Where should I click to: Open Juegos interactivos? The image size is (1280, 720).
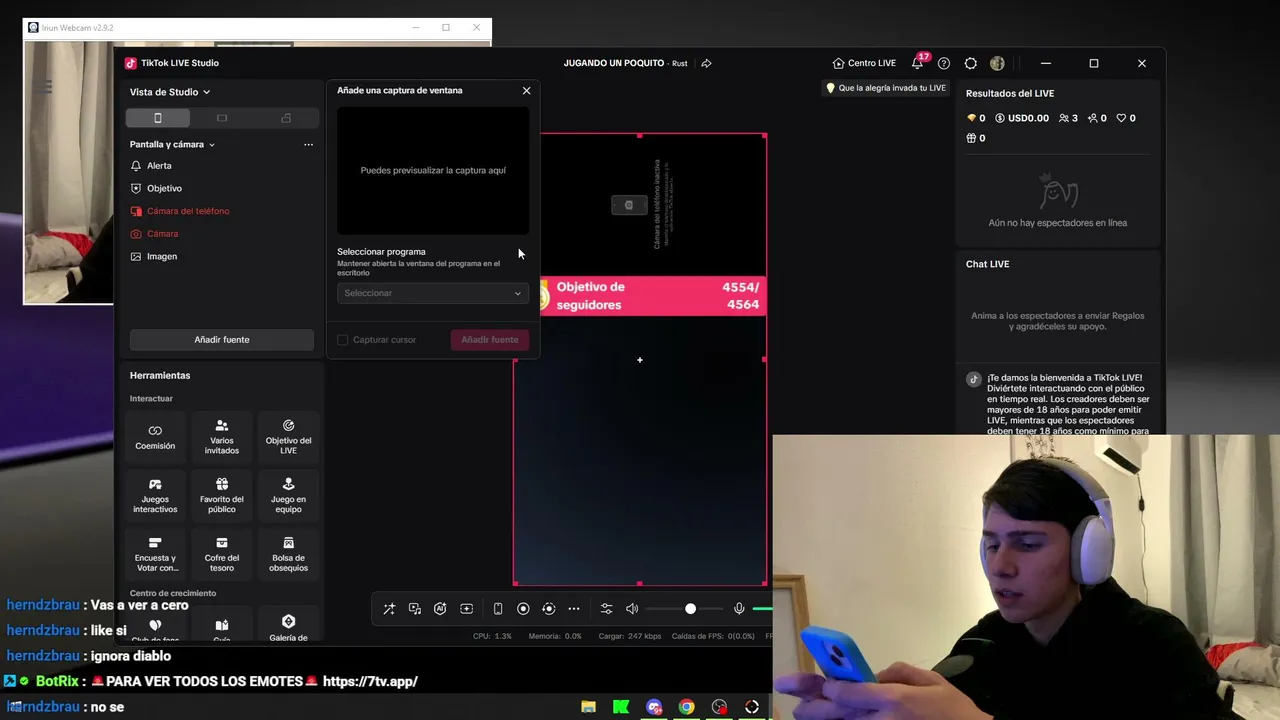(x=155, y=496)
